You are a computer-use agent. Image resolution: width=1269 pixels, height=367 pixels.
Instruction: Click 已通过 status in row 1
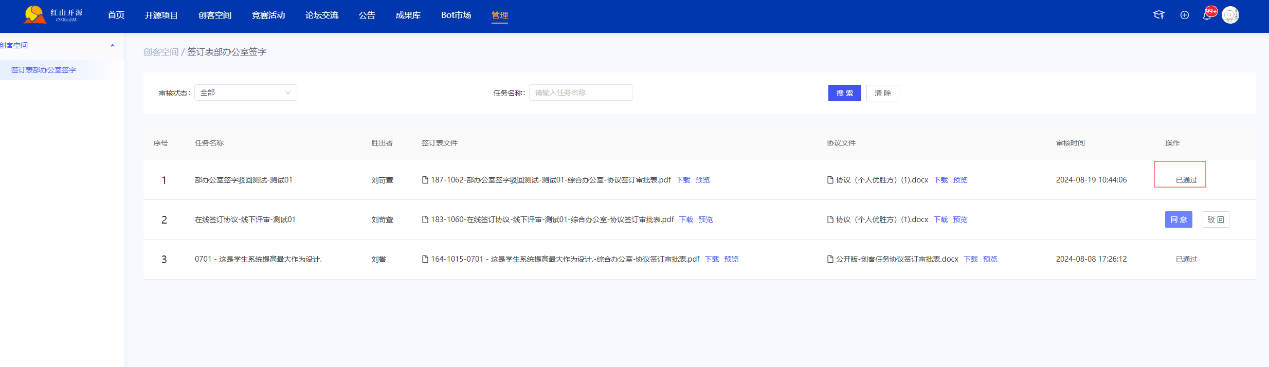click(x=1186, y=180)
